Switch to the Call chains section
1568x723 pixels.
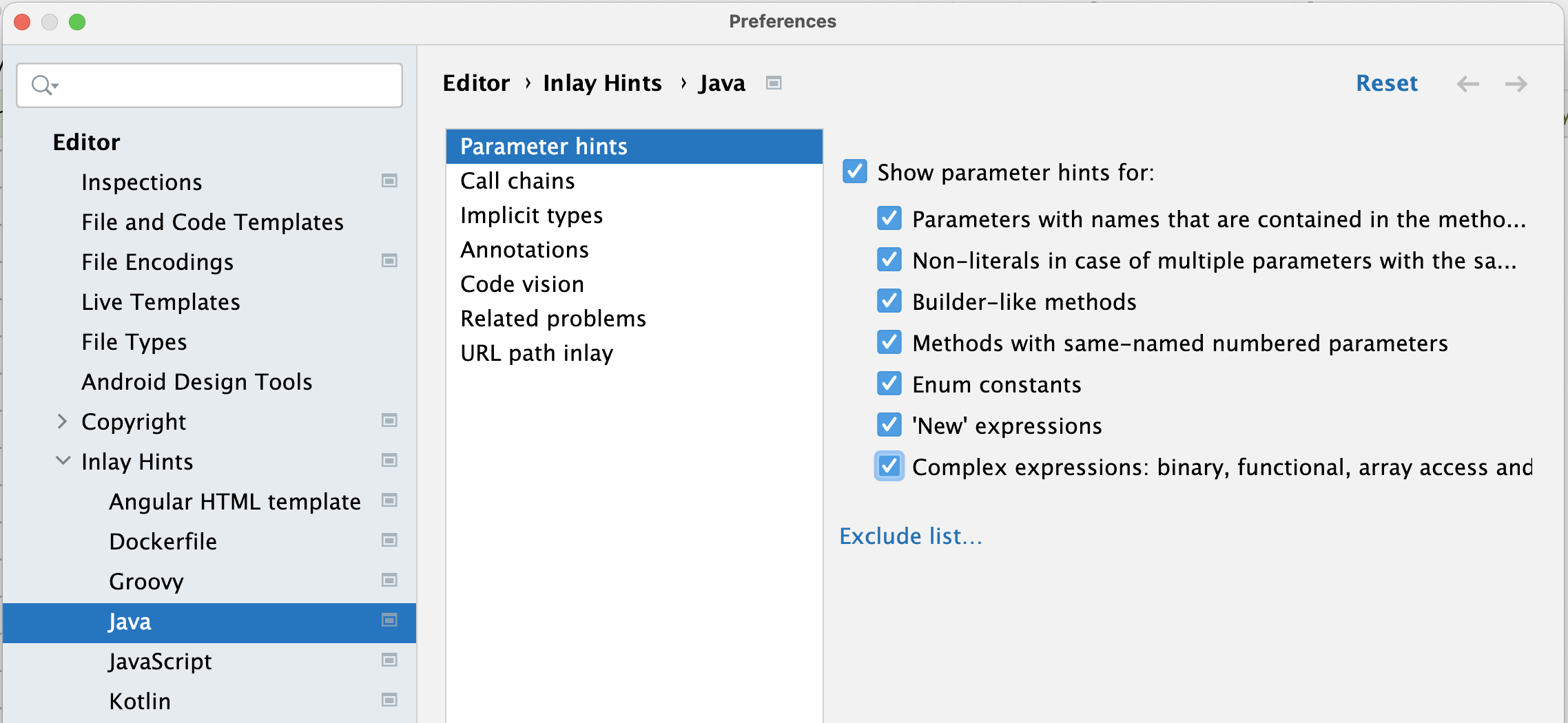[517, 180]
